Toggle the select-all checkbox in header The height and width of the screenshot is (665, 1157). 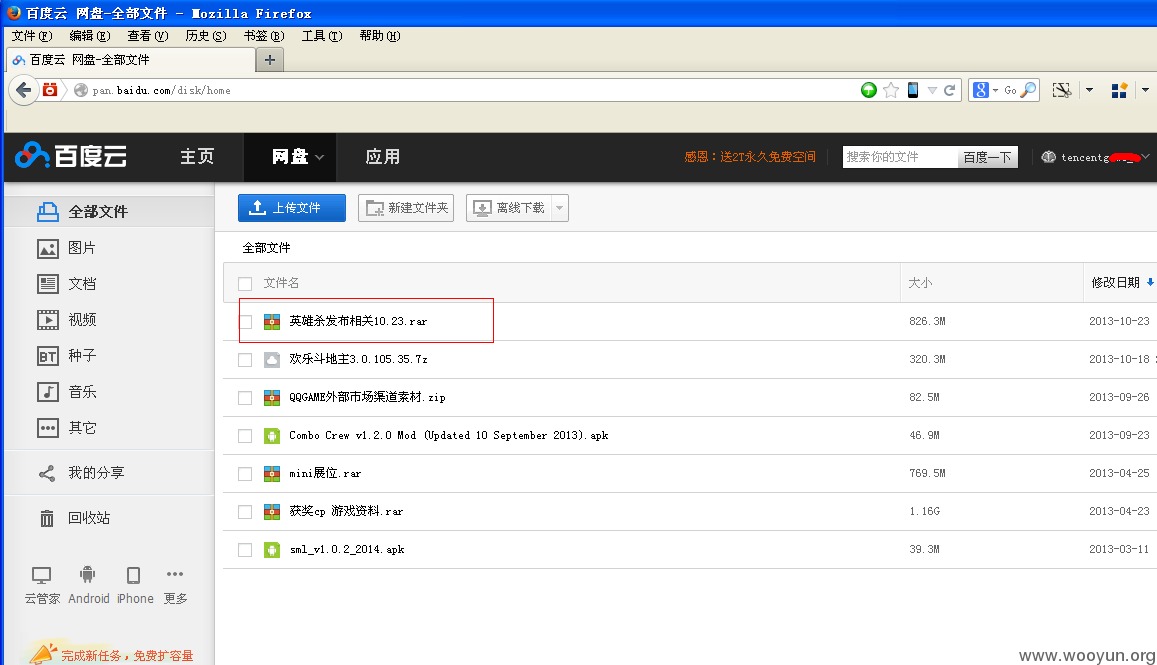[245, 283]
